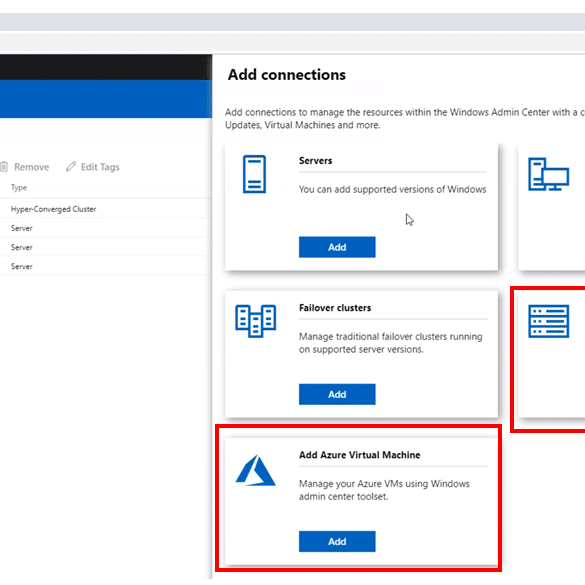Click the Failover clusters buildings icon

(x=256, y=321)
